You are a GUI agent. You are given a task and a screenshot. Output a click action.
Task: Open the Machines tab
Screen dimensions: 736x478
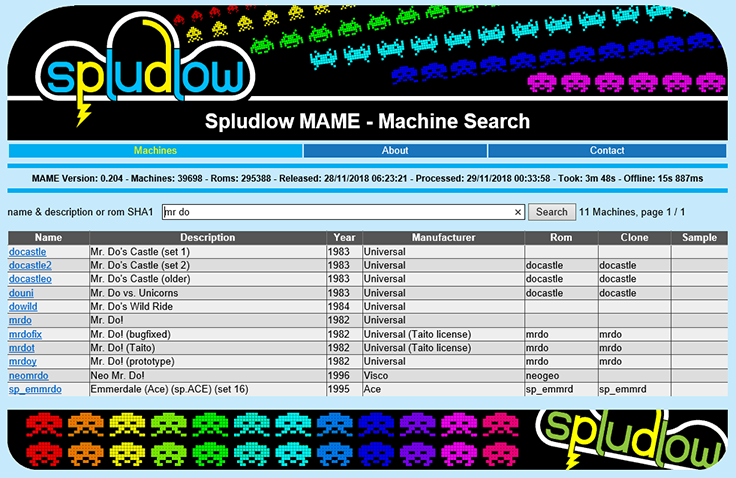coord(155,151)
